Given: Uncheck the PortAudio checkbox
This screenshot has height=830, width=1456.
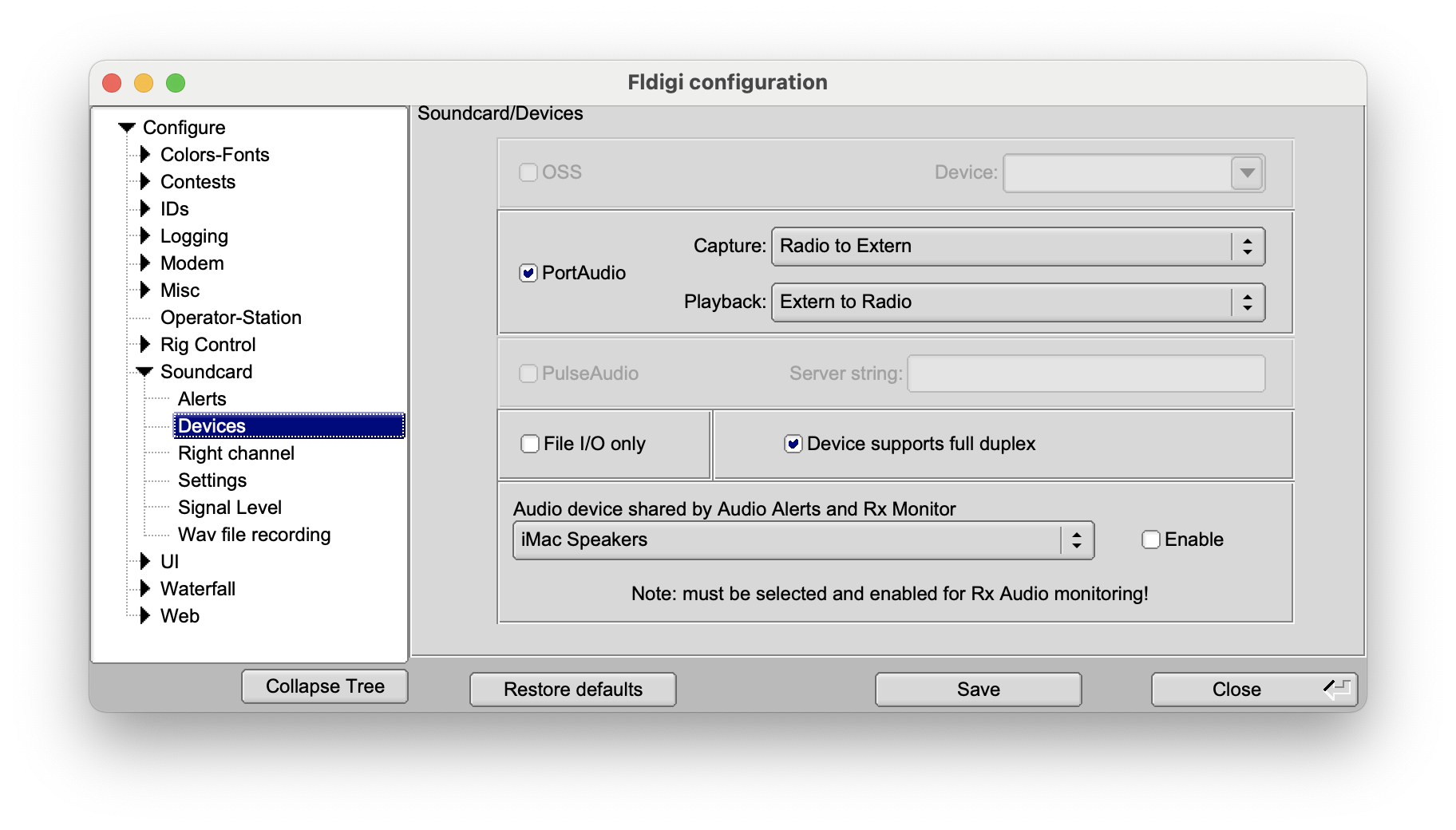Looking at the screenshot, I should (x=528, y=273).
